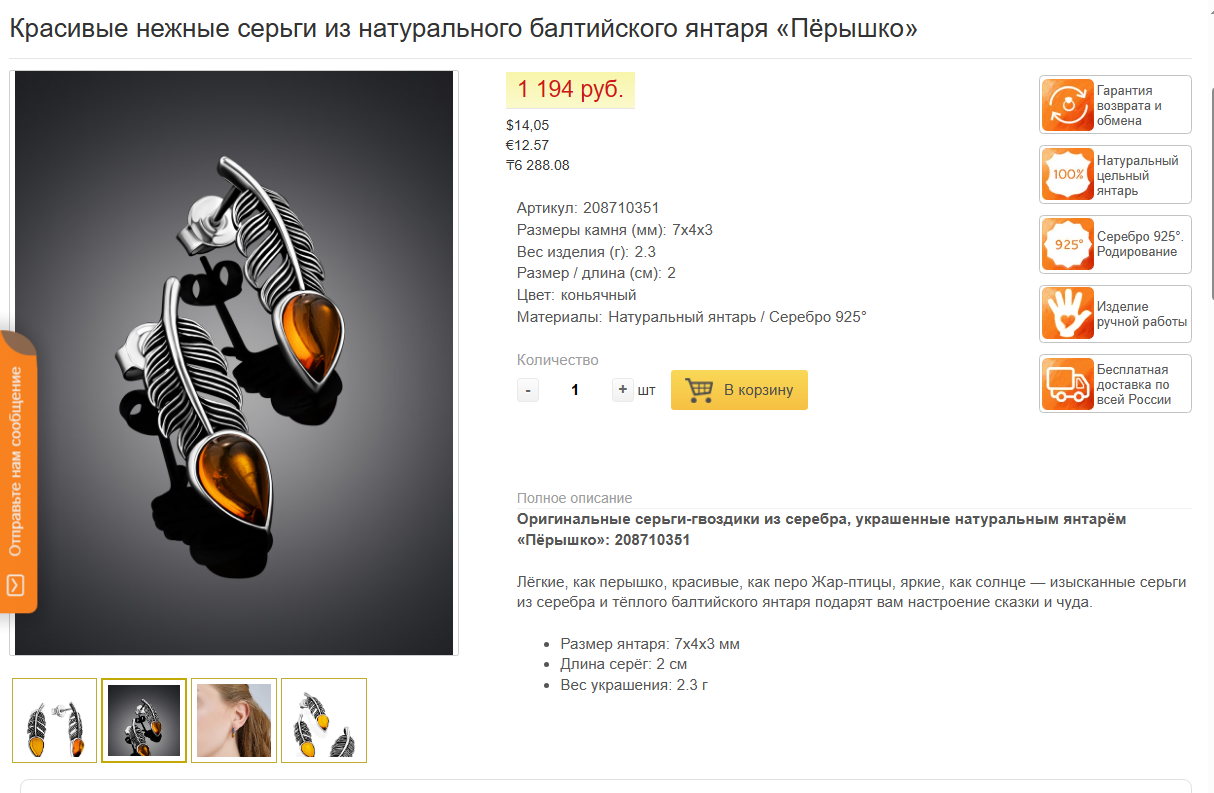Decrease quantity with the minus button

(x=528, y=390)
